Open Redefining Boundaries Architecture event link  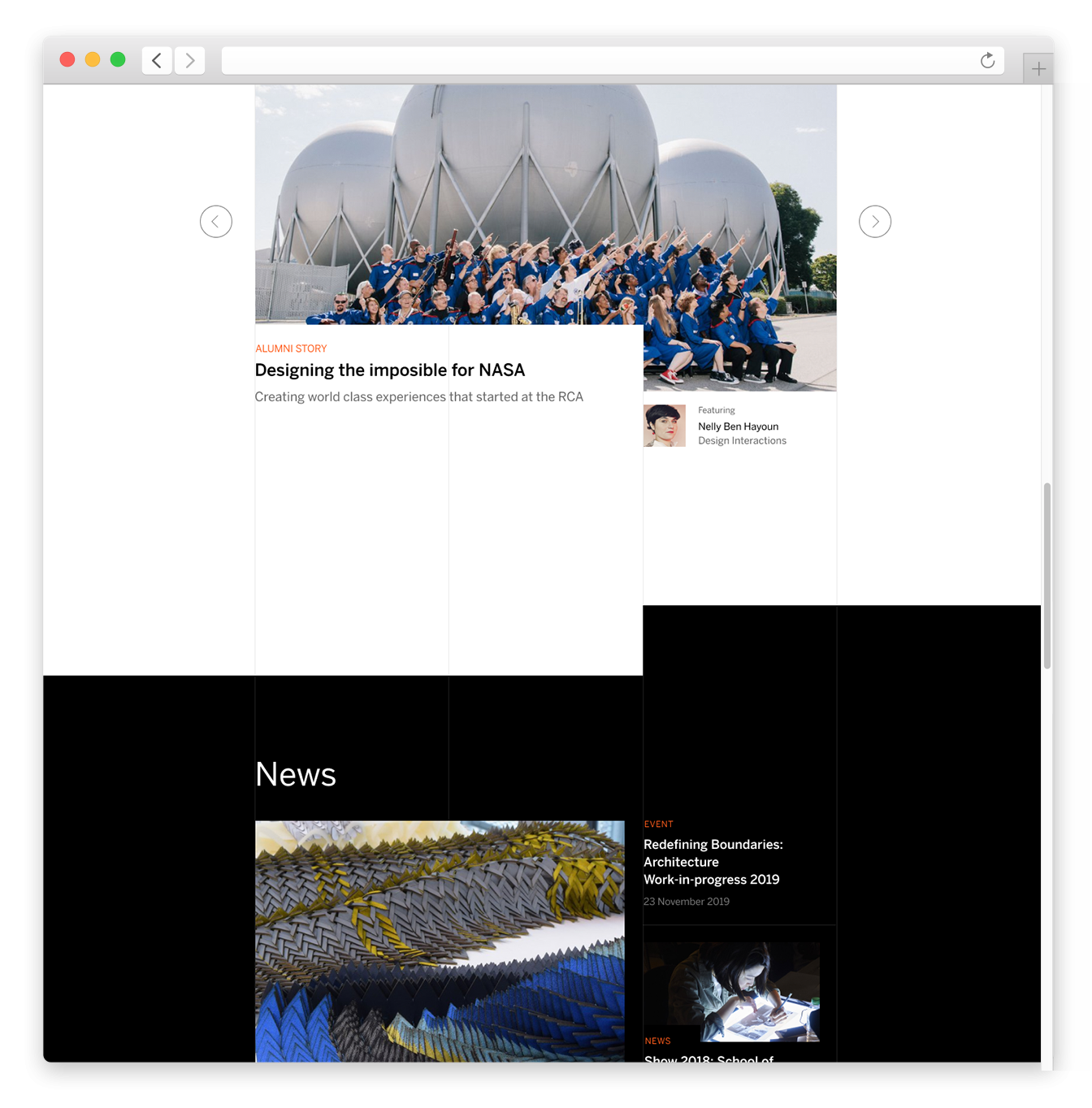(713, 862)
